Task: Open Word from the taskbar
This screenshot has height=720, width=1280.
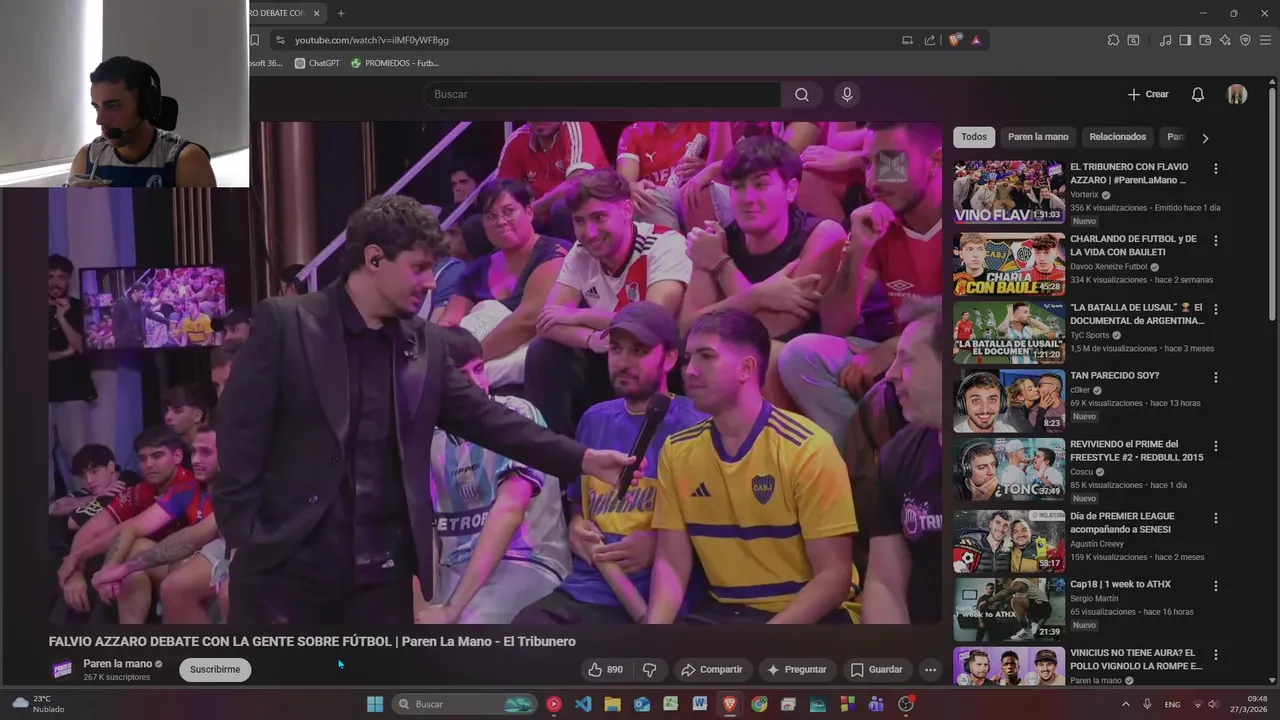Action: click(x=700, y=704)
